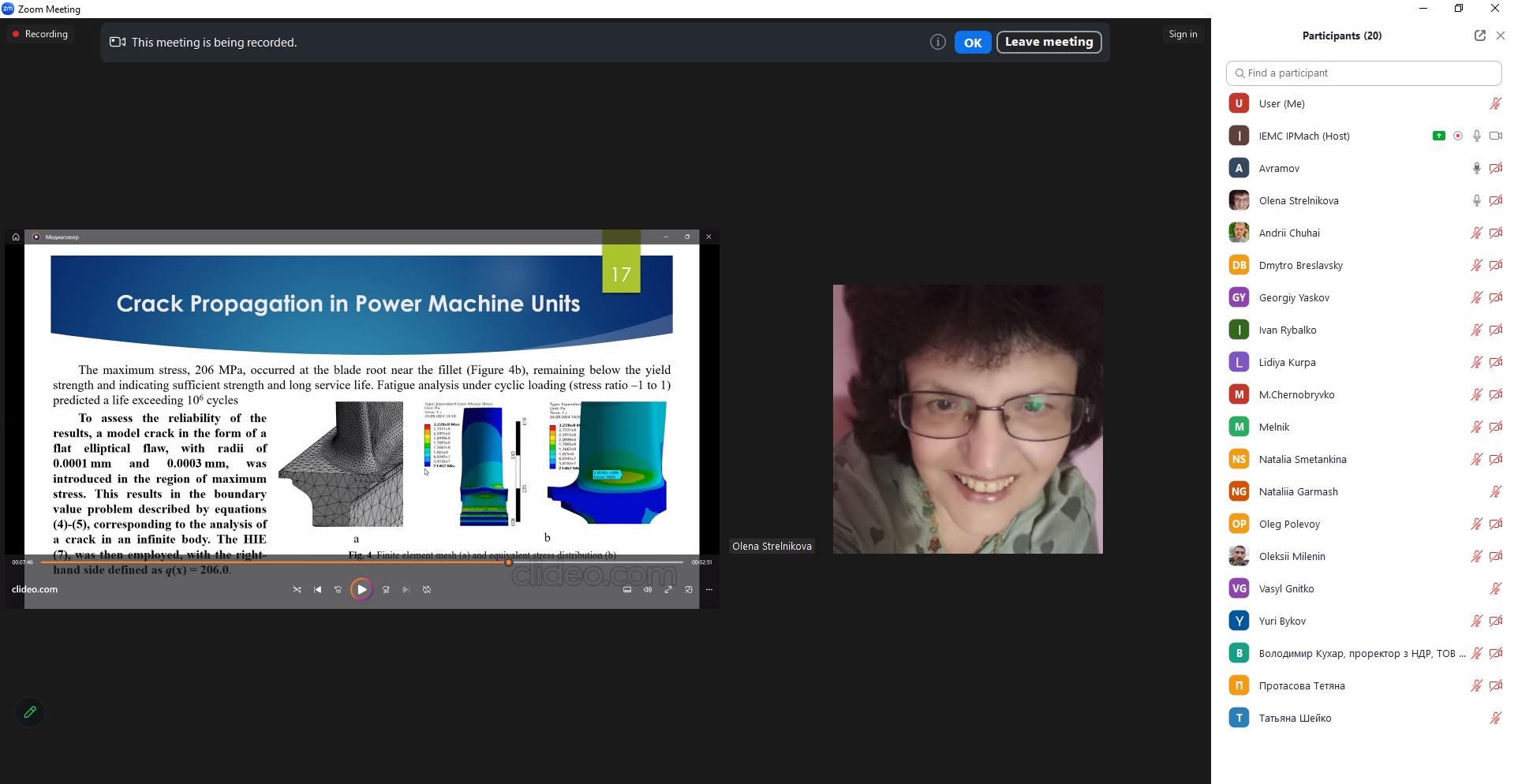The height and width of the screenshot is (784, 1514).
Task: Toggle repeat in the media player
Action: click(427, 589)
